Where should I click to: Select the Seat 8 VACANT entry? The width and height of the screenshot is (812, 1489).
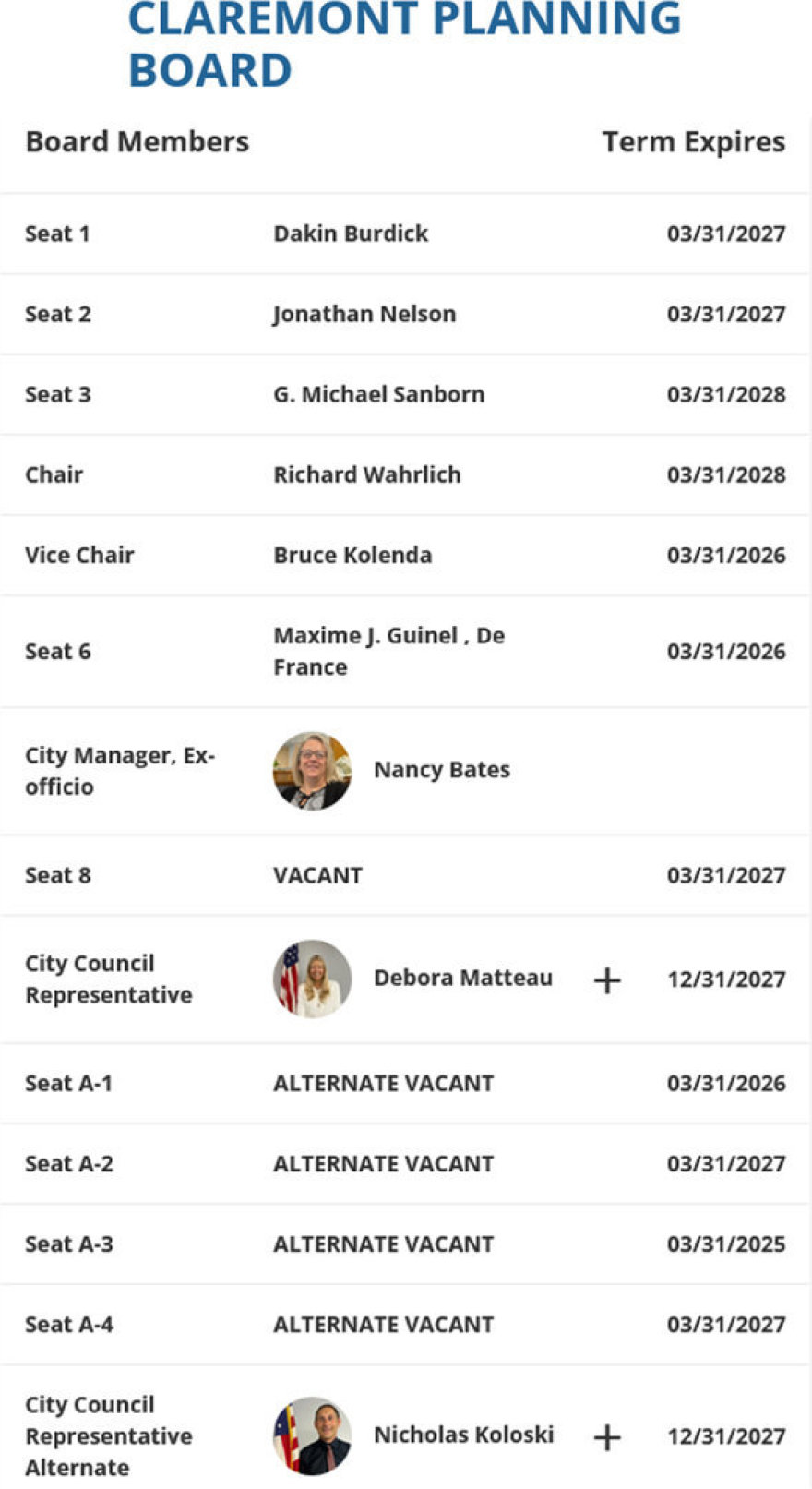317,875
